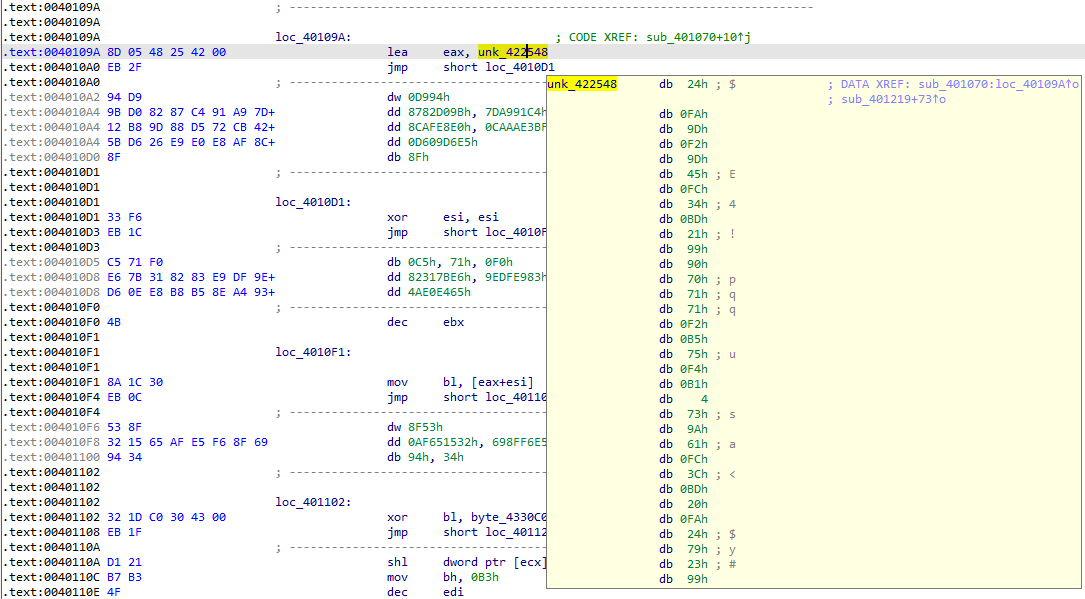Viewport: 1085px width, 599px height.
Task: Click the db 8Fh data line
Action: click(408, 157)
